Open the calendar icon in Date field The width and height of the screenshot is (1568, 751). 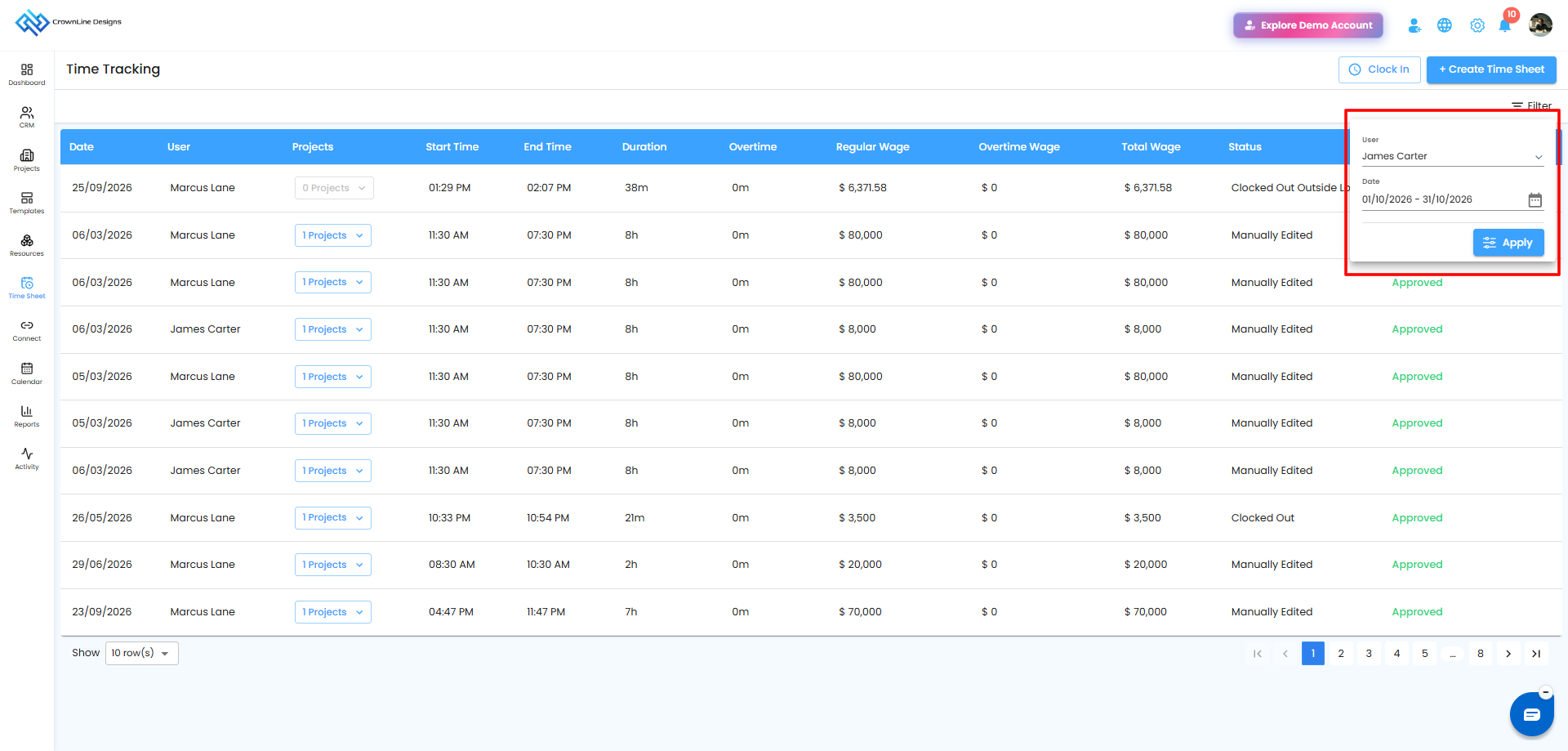1535,200
